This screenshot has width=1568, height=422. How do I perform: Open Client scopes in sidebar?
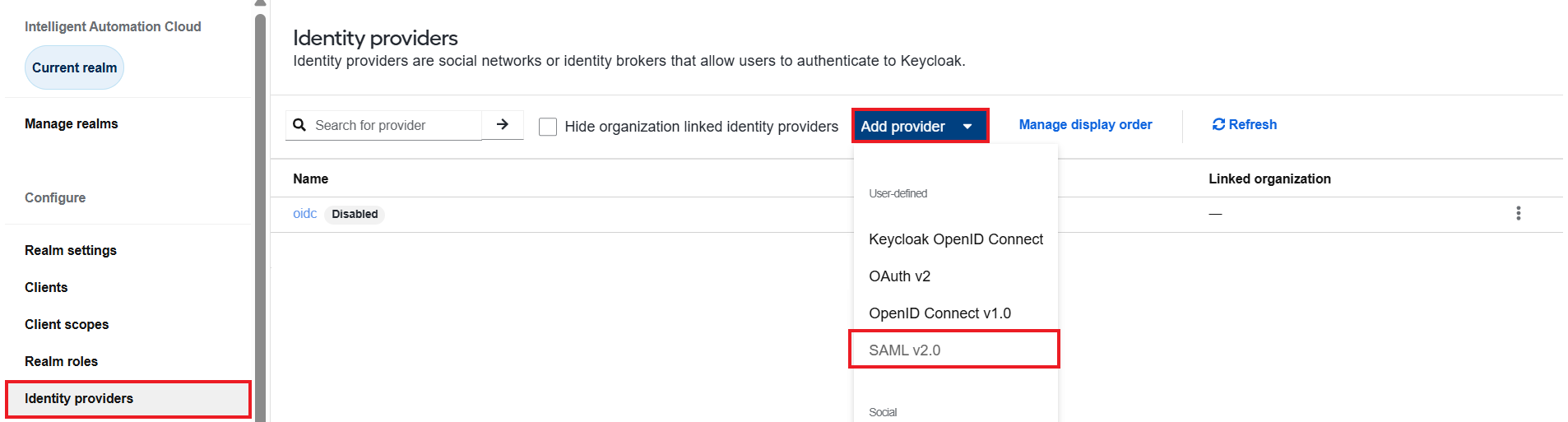pos(67,324)
